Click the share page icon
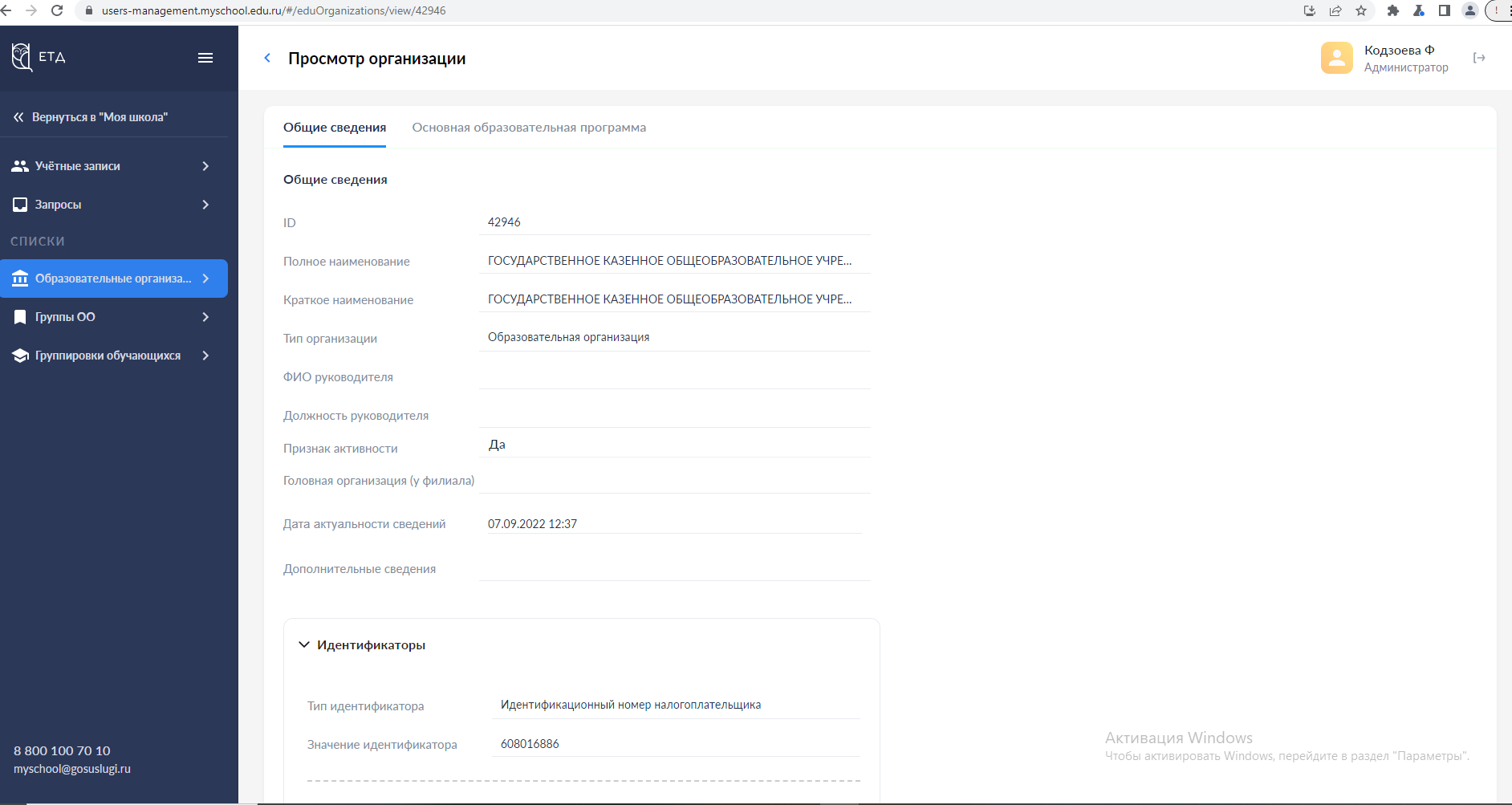The width and height of the screenshot is (1512, 805). point(1335,10)
